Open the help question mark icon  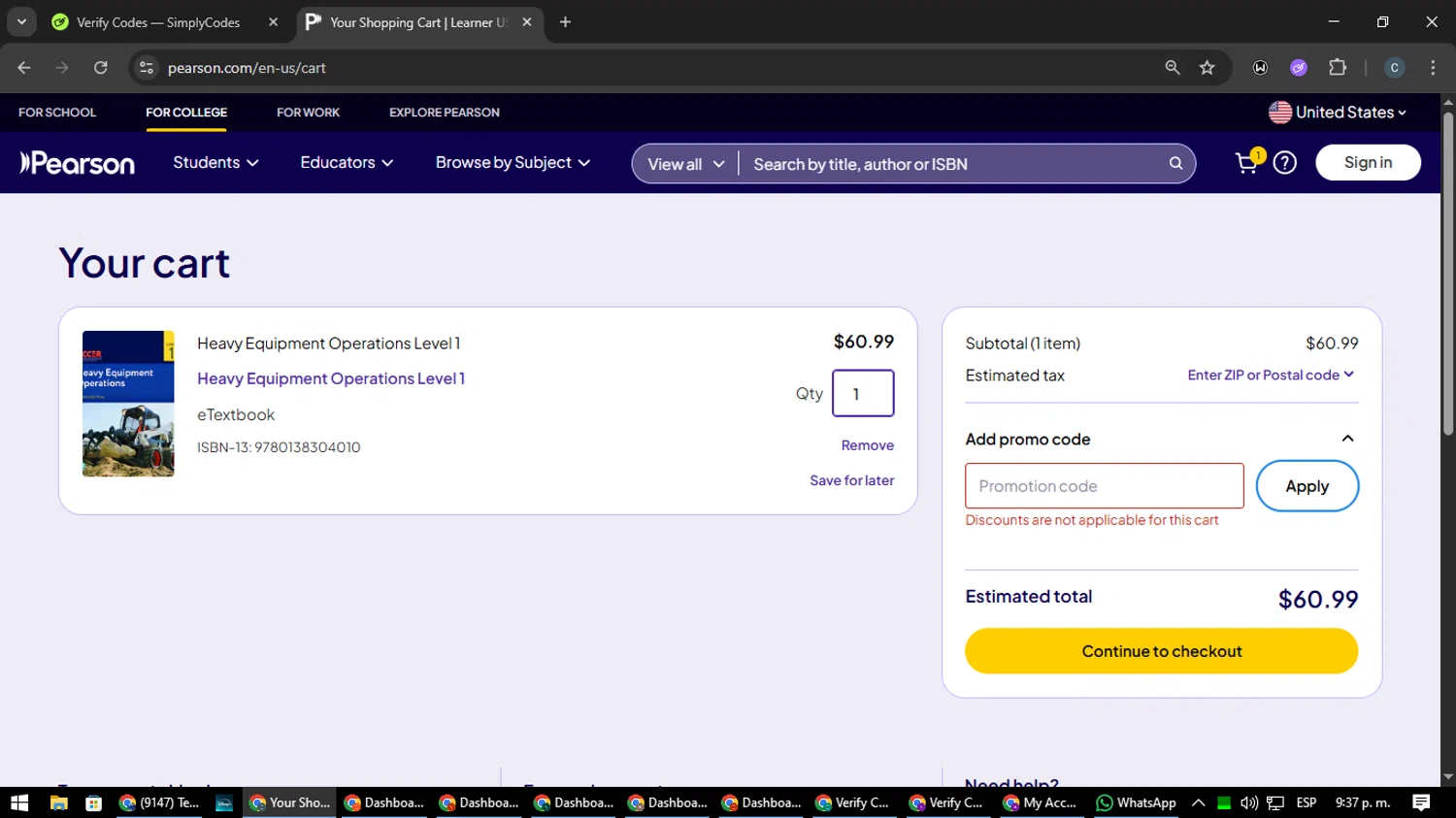(1285, 163)
